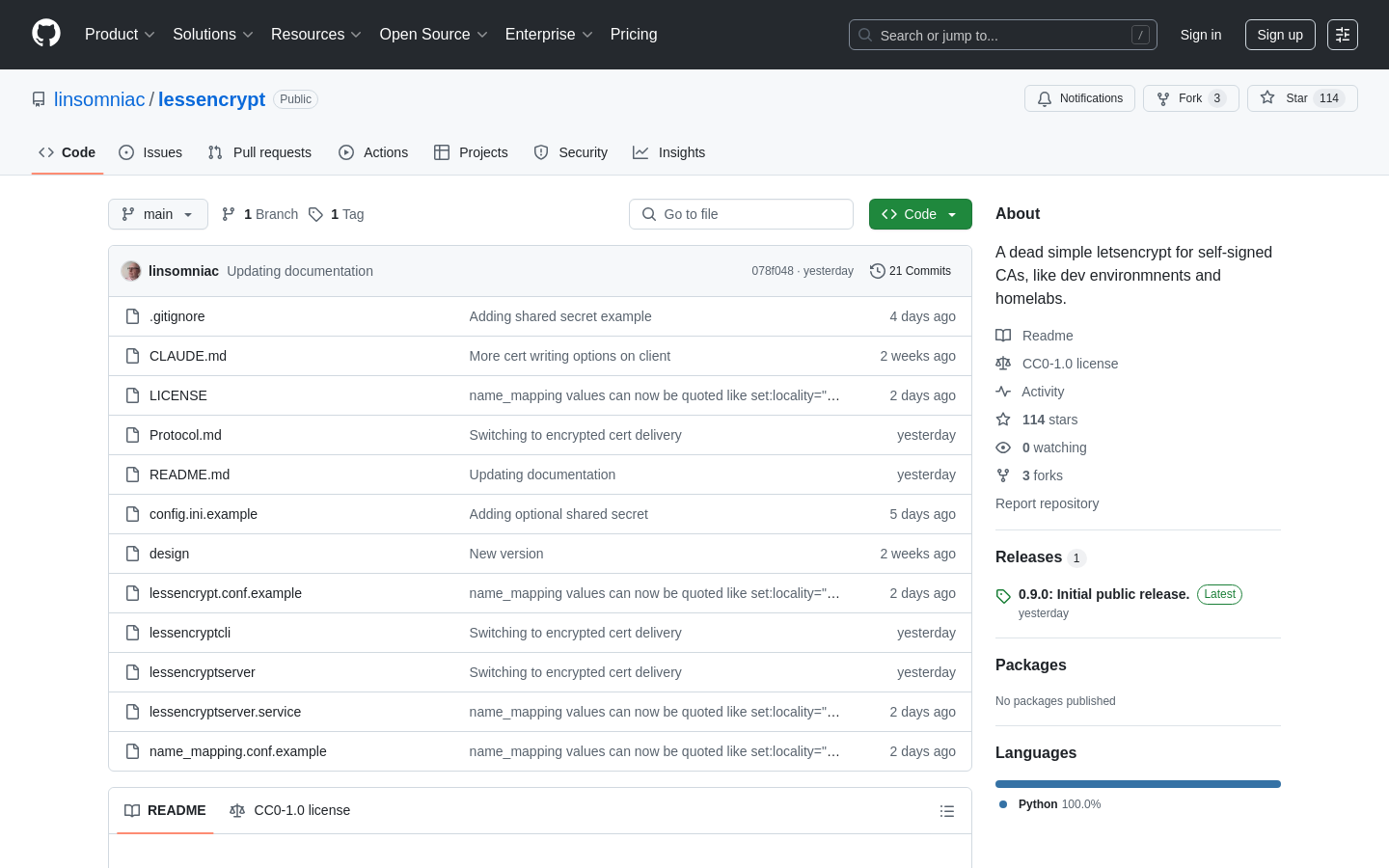
Task: Click the commit history clock icon
Action: [x=878, y=271]
